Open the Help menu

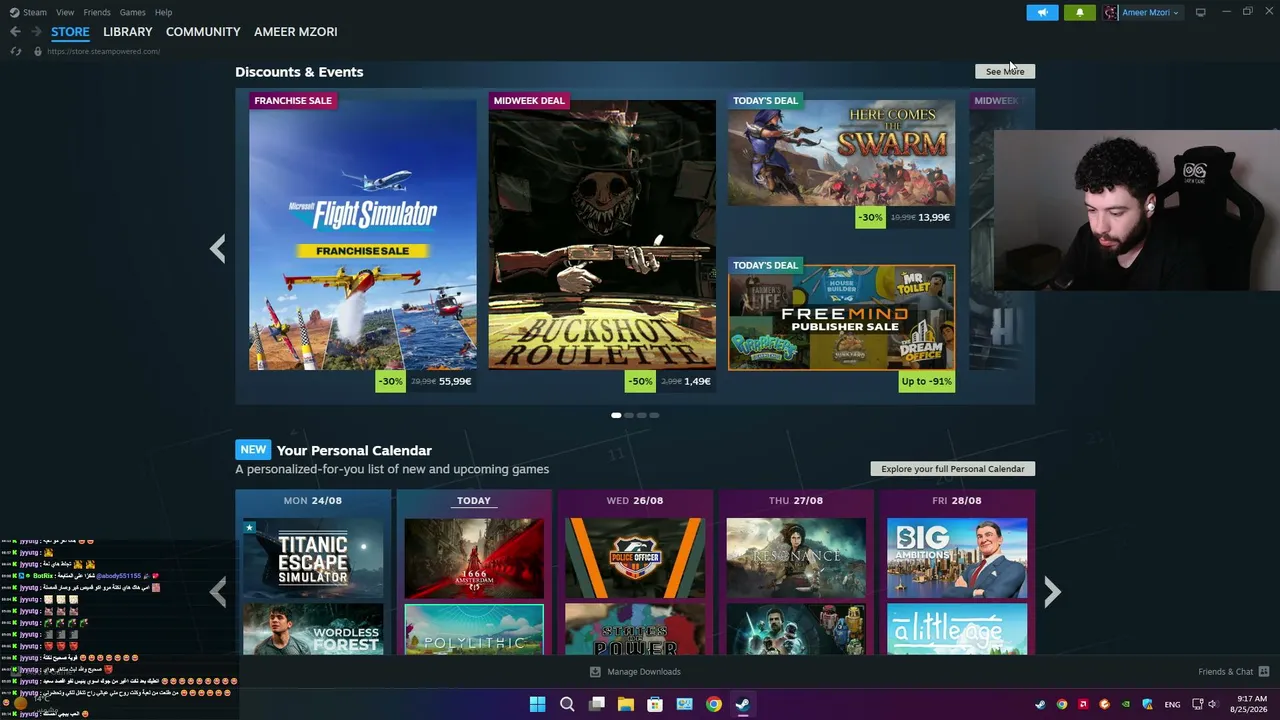pos(163,12)
